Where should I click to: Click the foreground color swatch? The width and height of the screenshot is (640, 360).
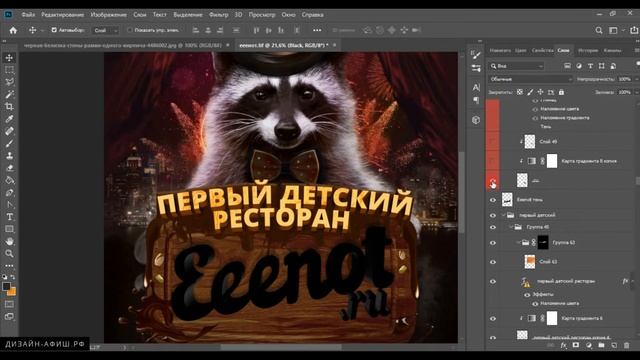point(6,287)
